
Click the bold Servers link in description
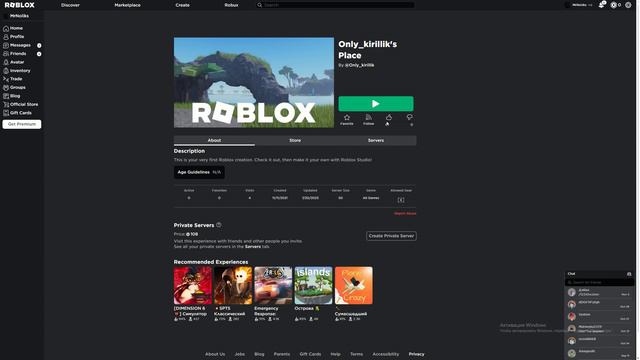point(253,247)
